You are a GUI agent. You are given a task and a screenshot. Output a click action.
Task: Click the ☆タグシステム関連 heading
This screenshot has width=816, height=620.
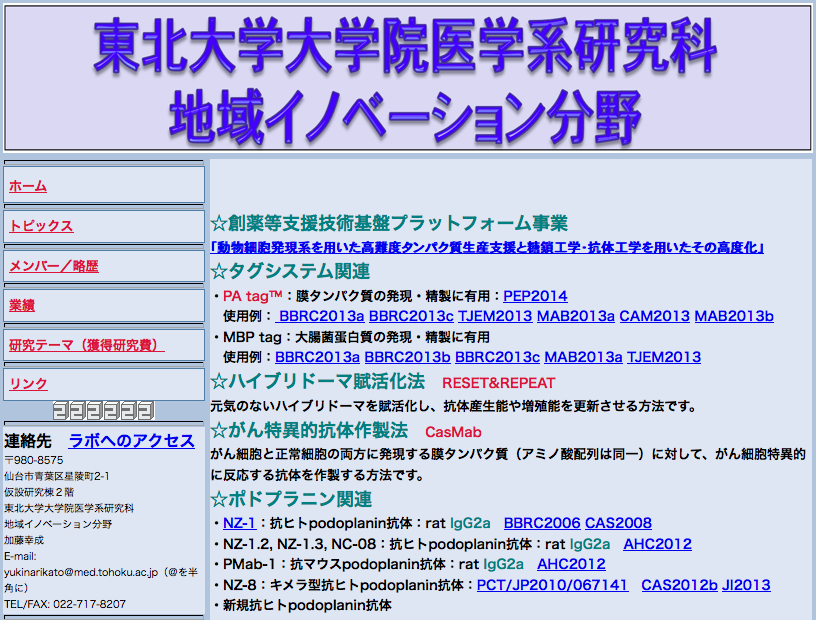point(290,271)
